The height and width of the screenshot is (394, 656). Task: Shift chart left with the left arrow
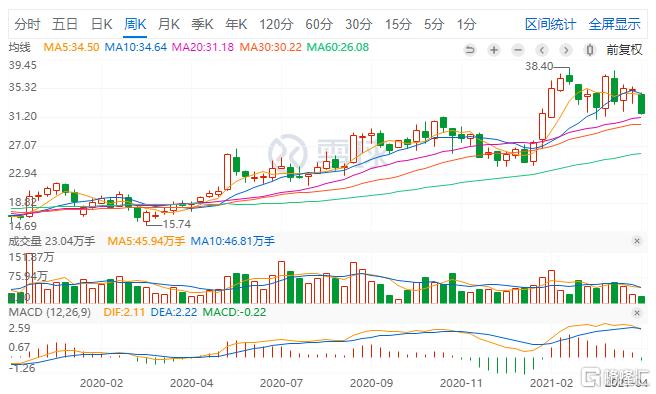coord(542,50)
